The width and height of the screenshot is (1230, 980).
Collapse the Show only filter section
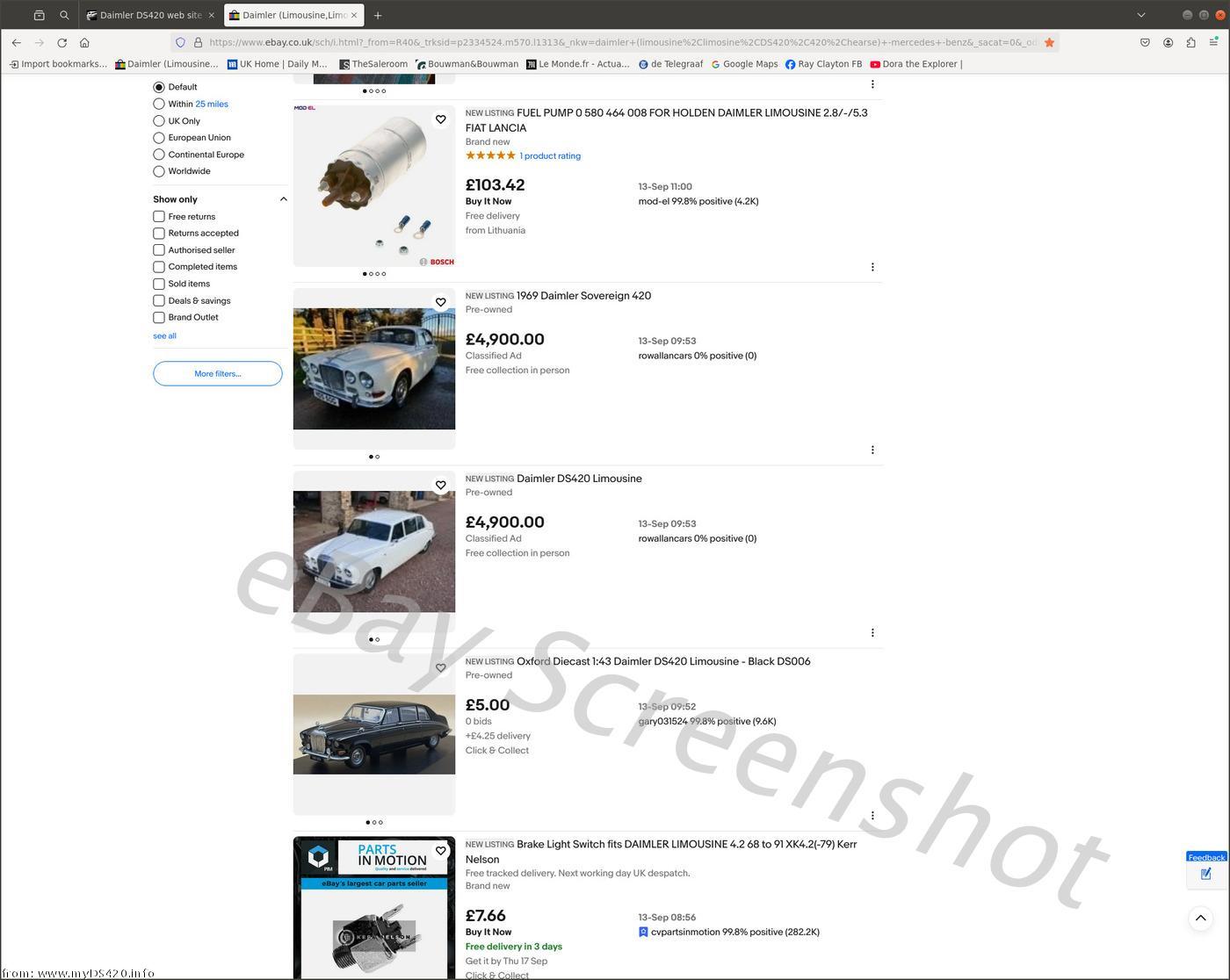283,199
